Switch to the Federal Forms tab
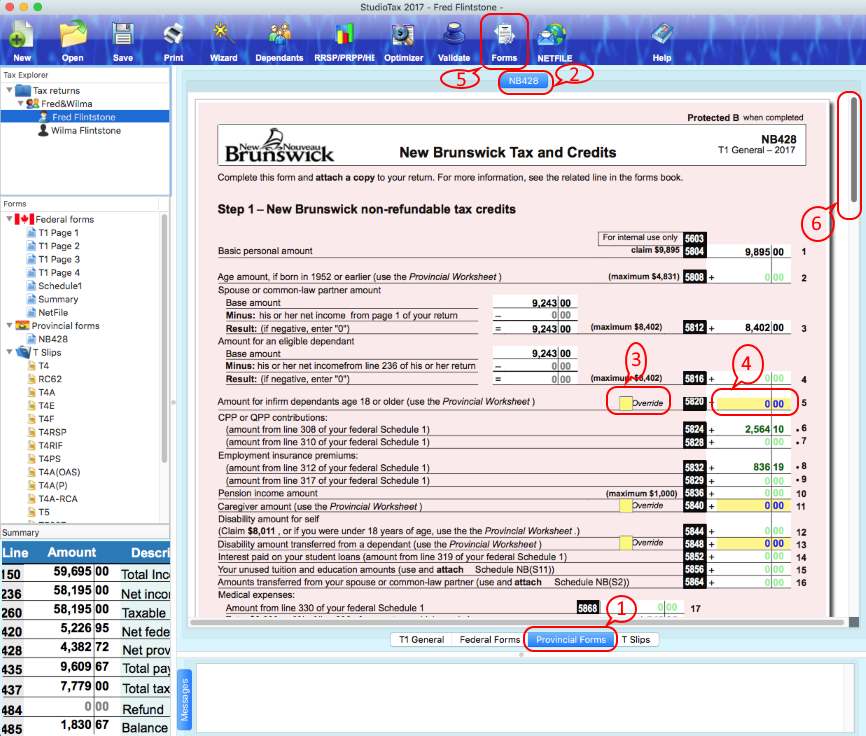Screen dimensions: 866x736 coord(490,639)
